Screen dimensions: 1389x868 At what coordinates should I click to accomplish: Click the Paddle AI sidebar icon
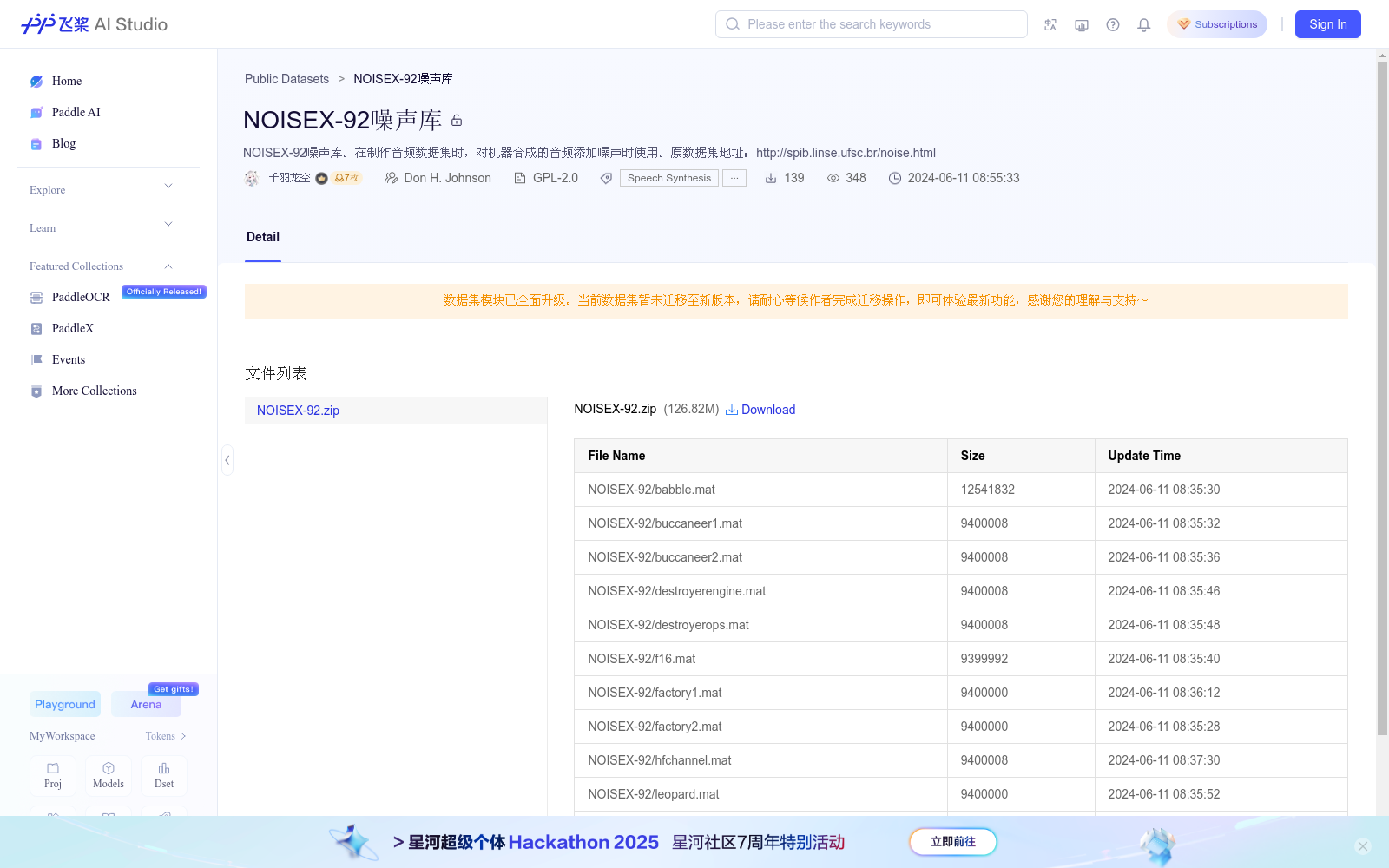36,113
